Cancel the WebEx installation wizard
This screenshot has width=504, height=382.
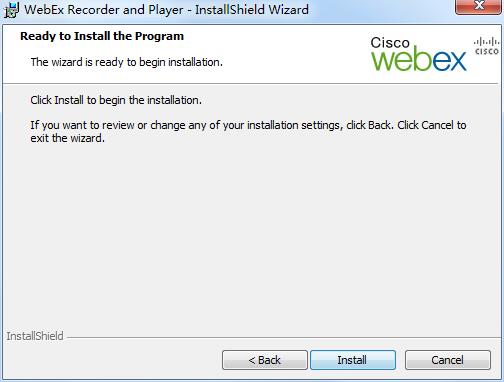[448, 360]
